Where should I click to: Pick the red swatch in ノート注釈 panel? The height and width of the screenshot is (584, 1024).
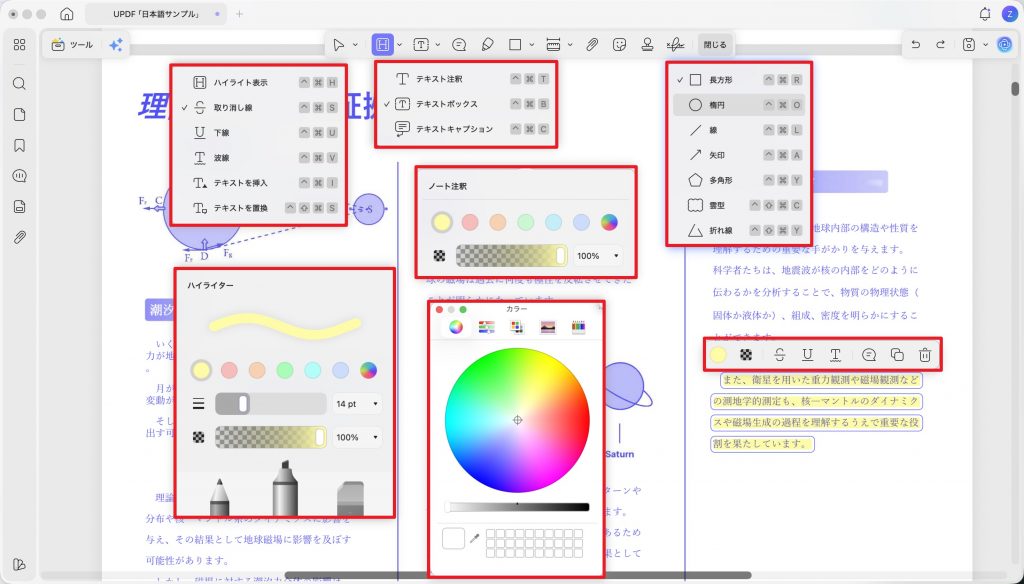pos(470,222)
